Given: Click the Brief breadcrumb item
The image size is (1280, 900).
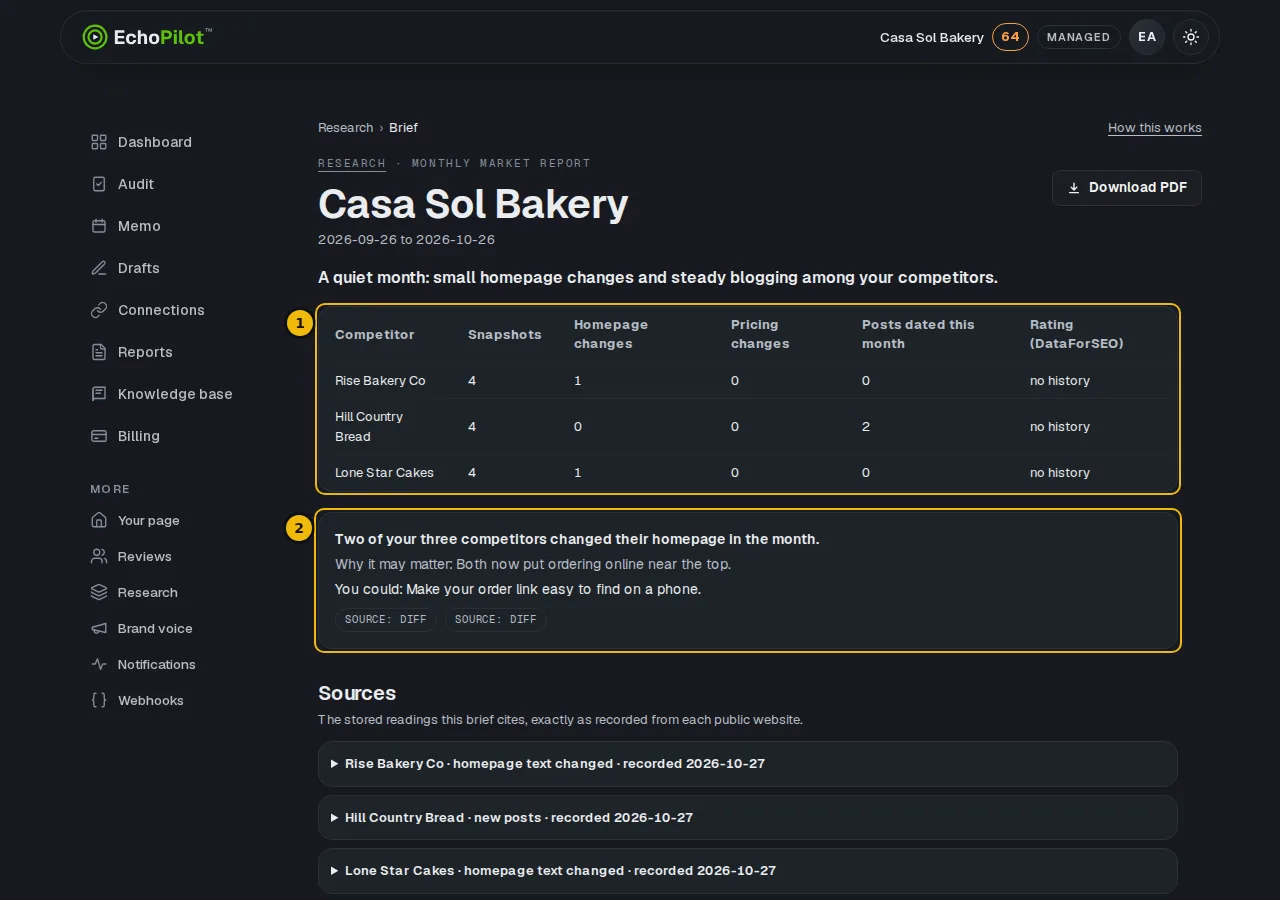Looking at the screenshot, I should (403, 128).
